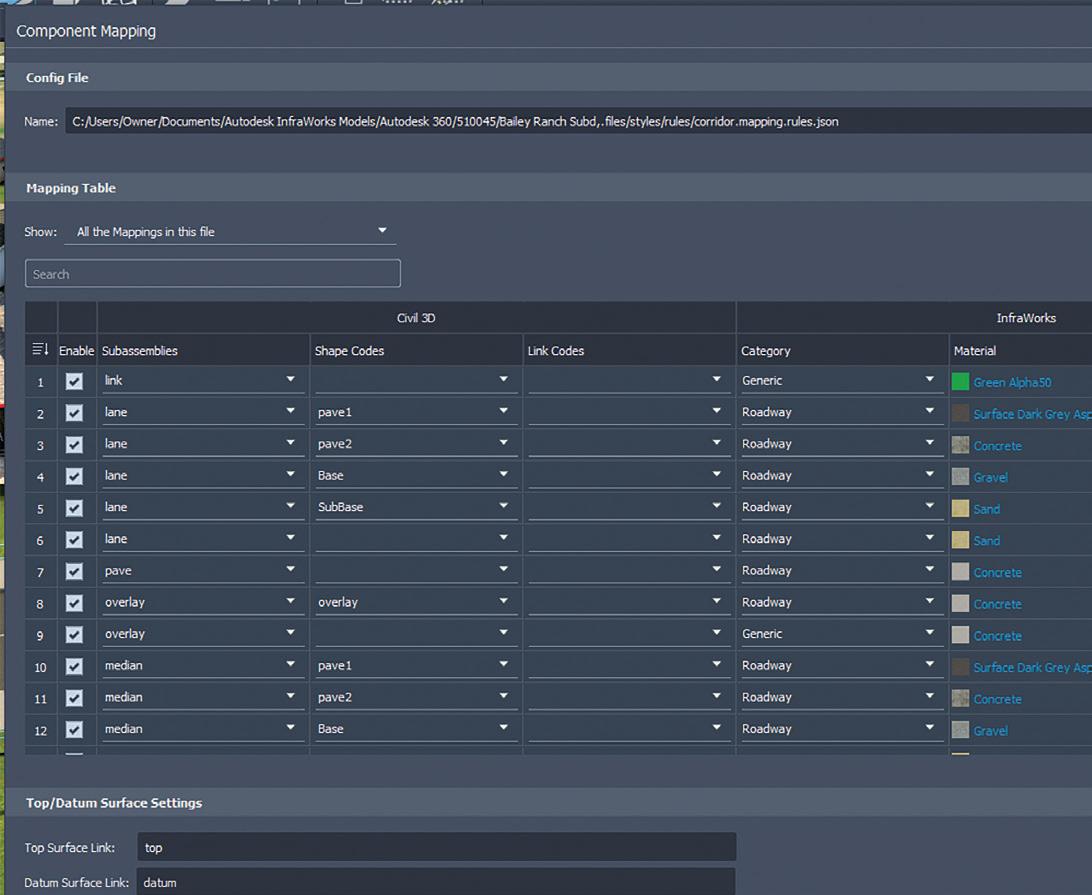The image size is (1092, 895).
Task: Click the Concrete material link in row 7
Action: pyautogui.click(x=997, y=573)
